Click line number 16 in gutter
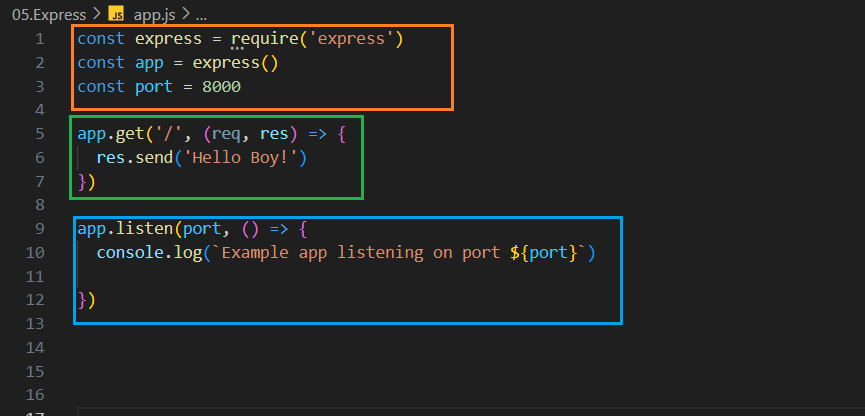Image resolution: width=865 pixels, height=416 pixels. point(35,395)
